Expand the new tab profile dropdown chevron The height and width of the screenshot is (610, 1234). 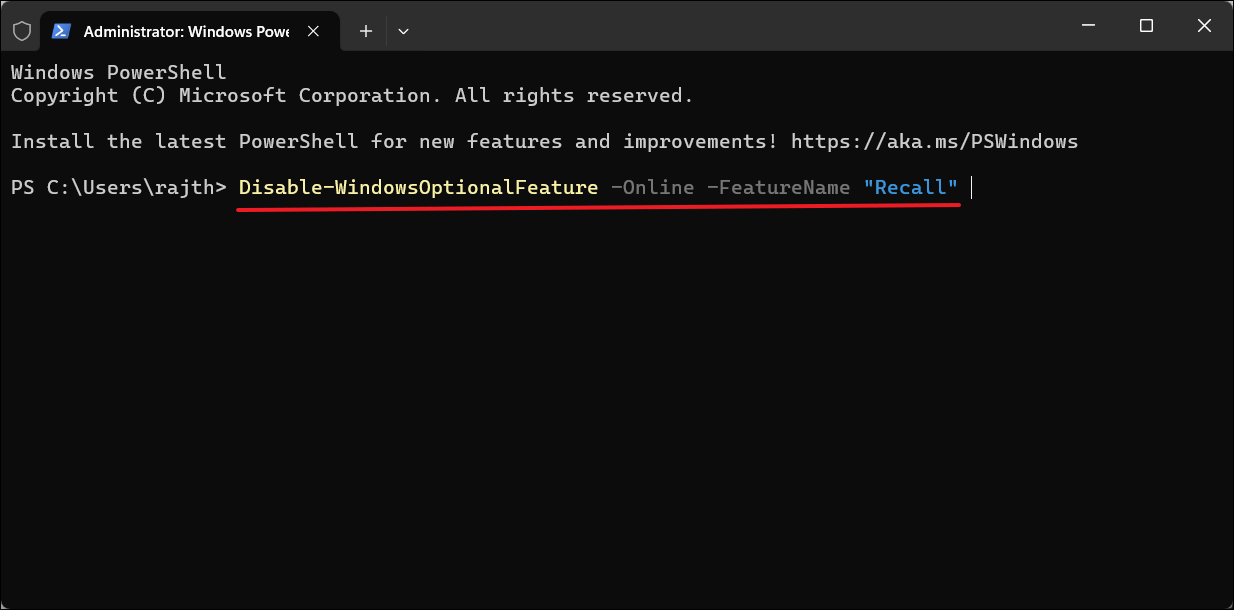point(403,31)
